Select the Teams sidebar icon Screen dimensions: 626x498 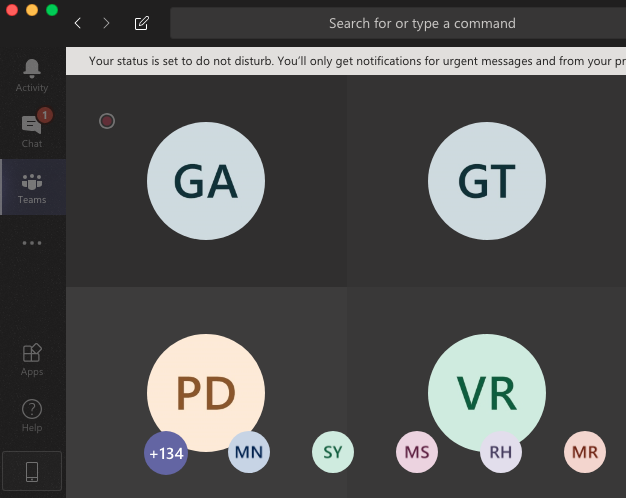coord(32,187)
